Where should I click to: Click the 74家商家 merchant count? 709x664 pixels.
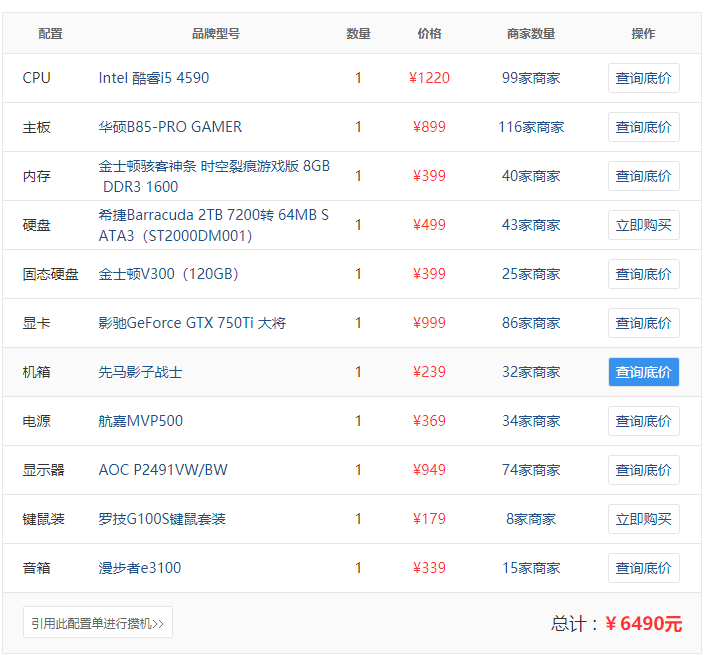[531, 470]
